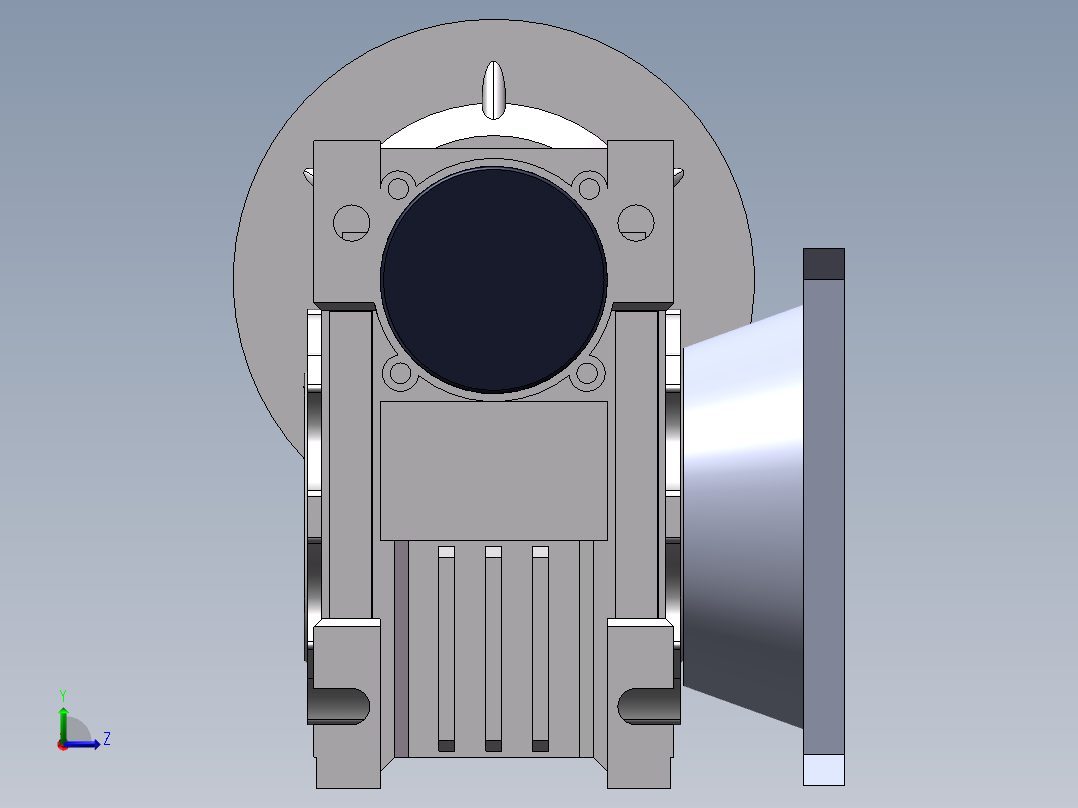Click the blue Z axis arrow of the triad
Screen dimensions: 1078x808
click(88, 743)
